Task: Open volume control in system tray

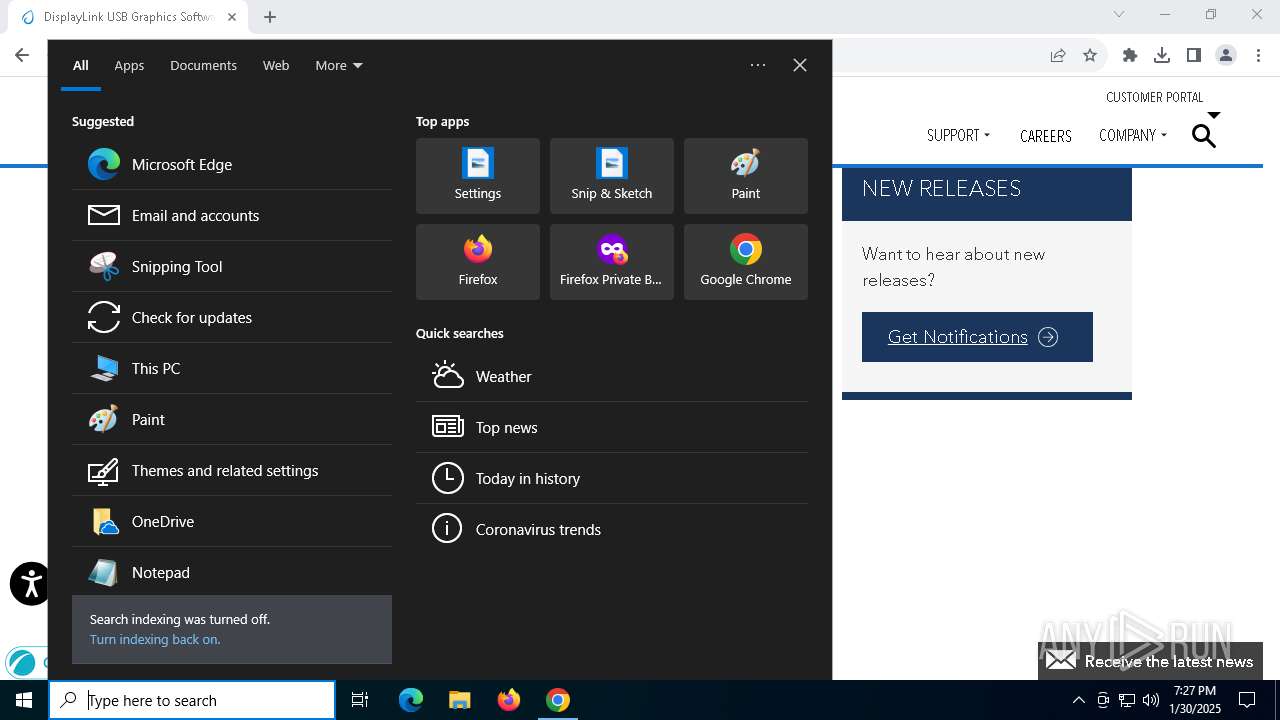Action: coord(1151,700)
